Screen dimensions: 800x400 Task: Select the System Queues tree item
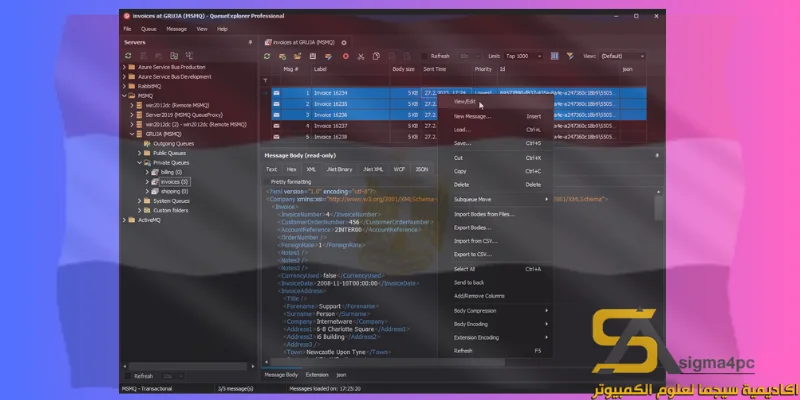point(171,201)
